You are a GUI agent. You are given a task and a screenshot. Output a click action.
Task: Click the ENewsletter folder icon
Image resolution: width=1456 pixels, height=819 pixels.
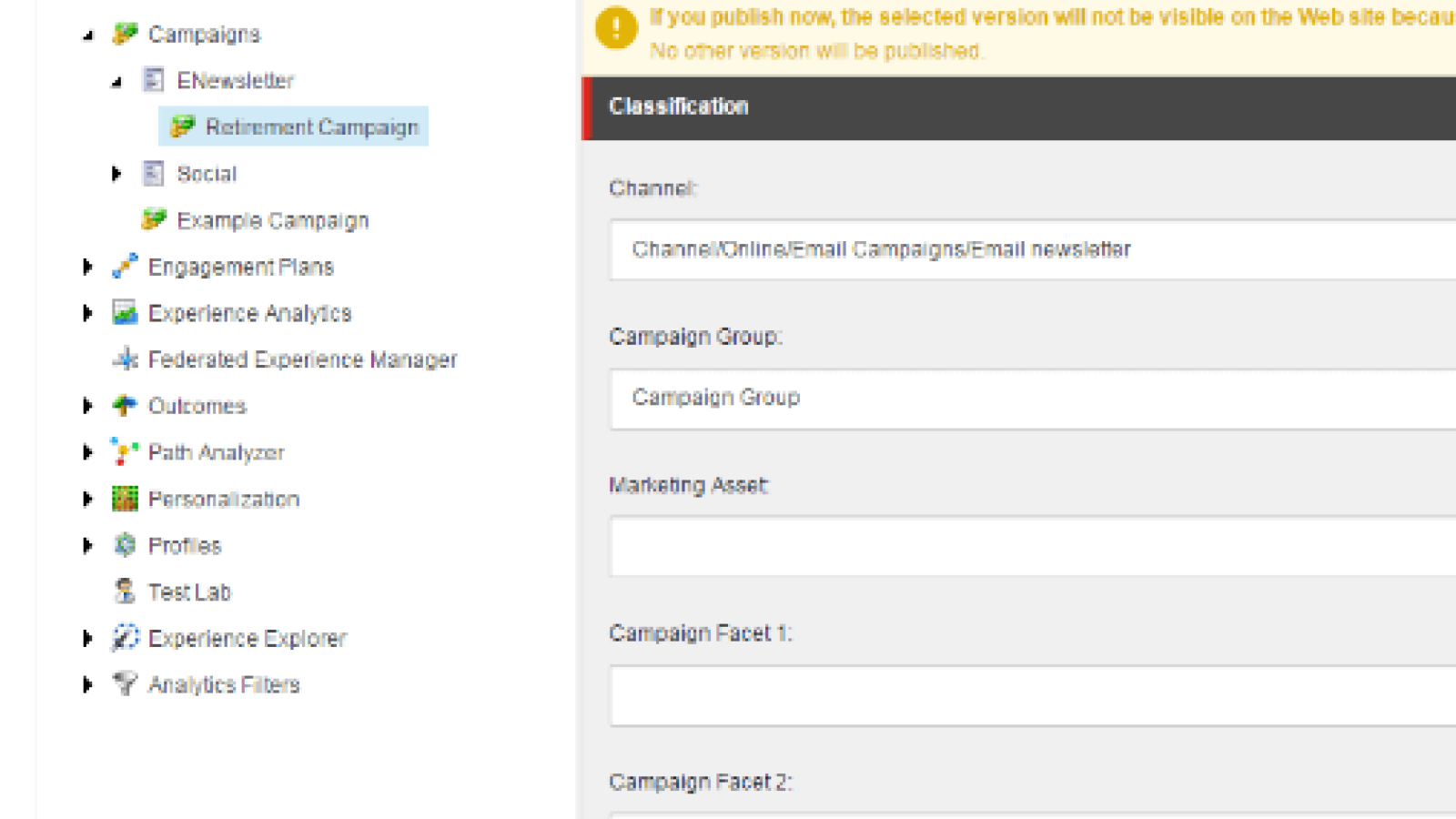pyautogui.click(x=152, y=80)
